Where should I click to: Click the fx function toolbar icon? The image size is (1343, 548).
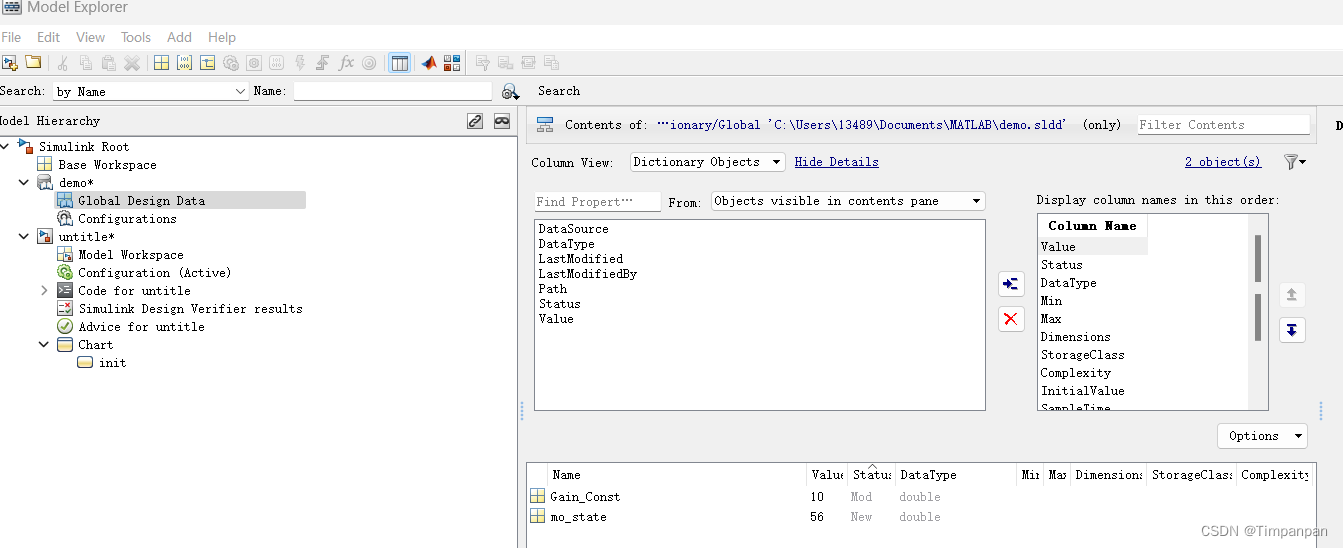click(x=346, y=63)
